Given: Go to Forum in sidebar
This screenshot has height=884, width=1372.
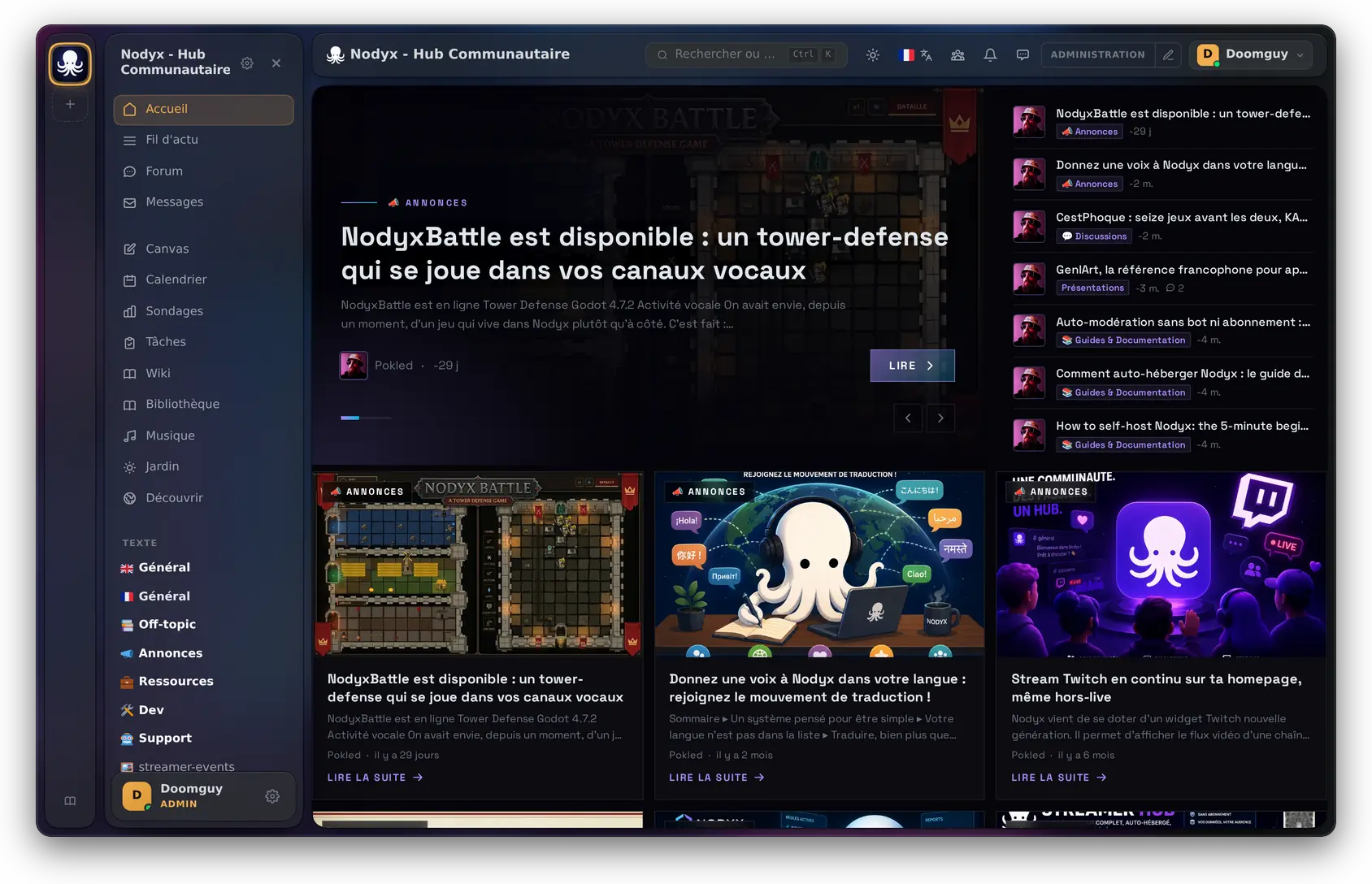Looking at the screenshot, I should pos(203,171).
